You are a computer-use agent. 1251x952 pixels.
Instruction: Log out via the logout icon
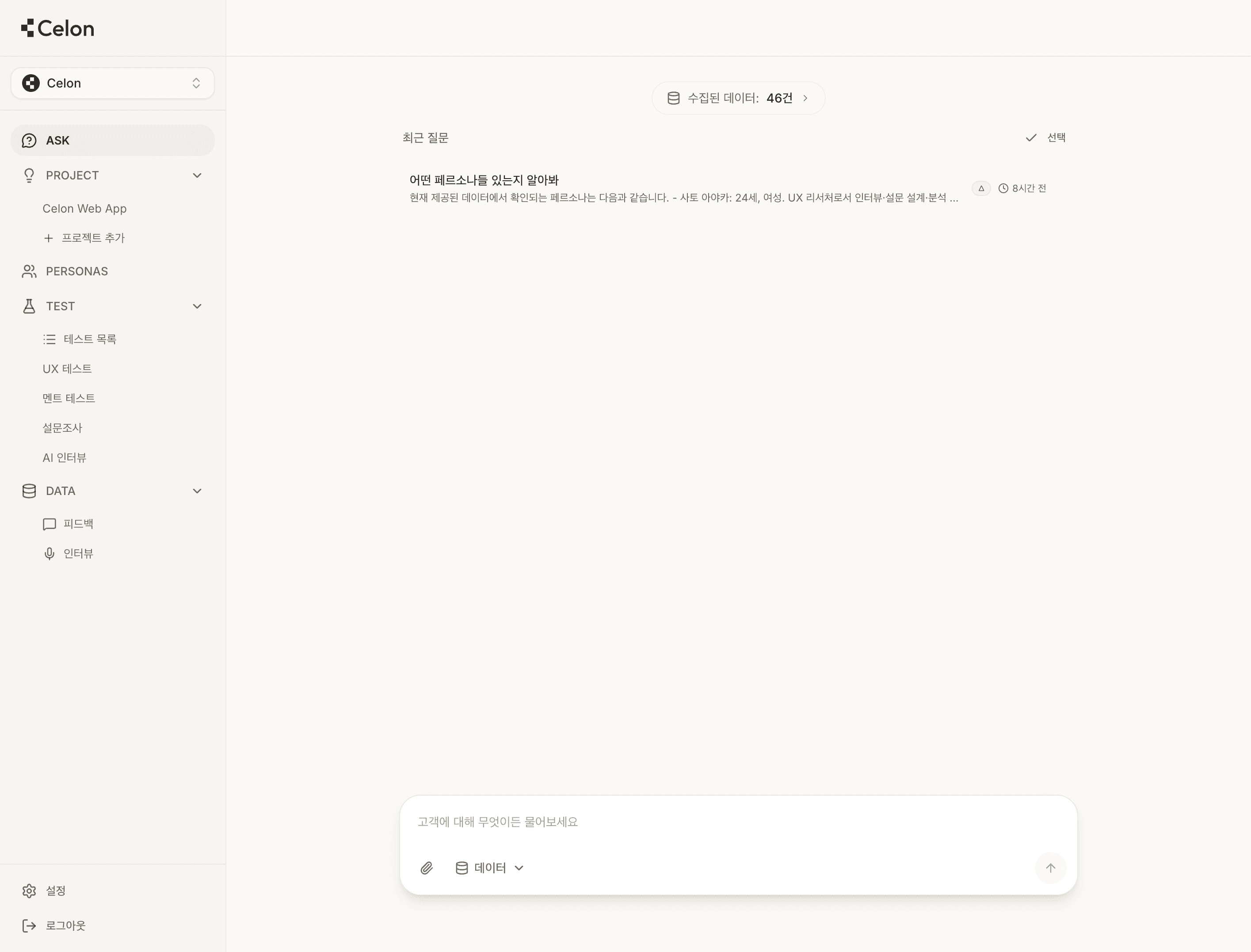pyautogui.click(x=30, y=925)
